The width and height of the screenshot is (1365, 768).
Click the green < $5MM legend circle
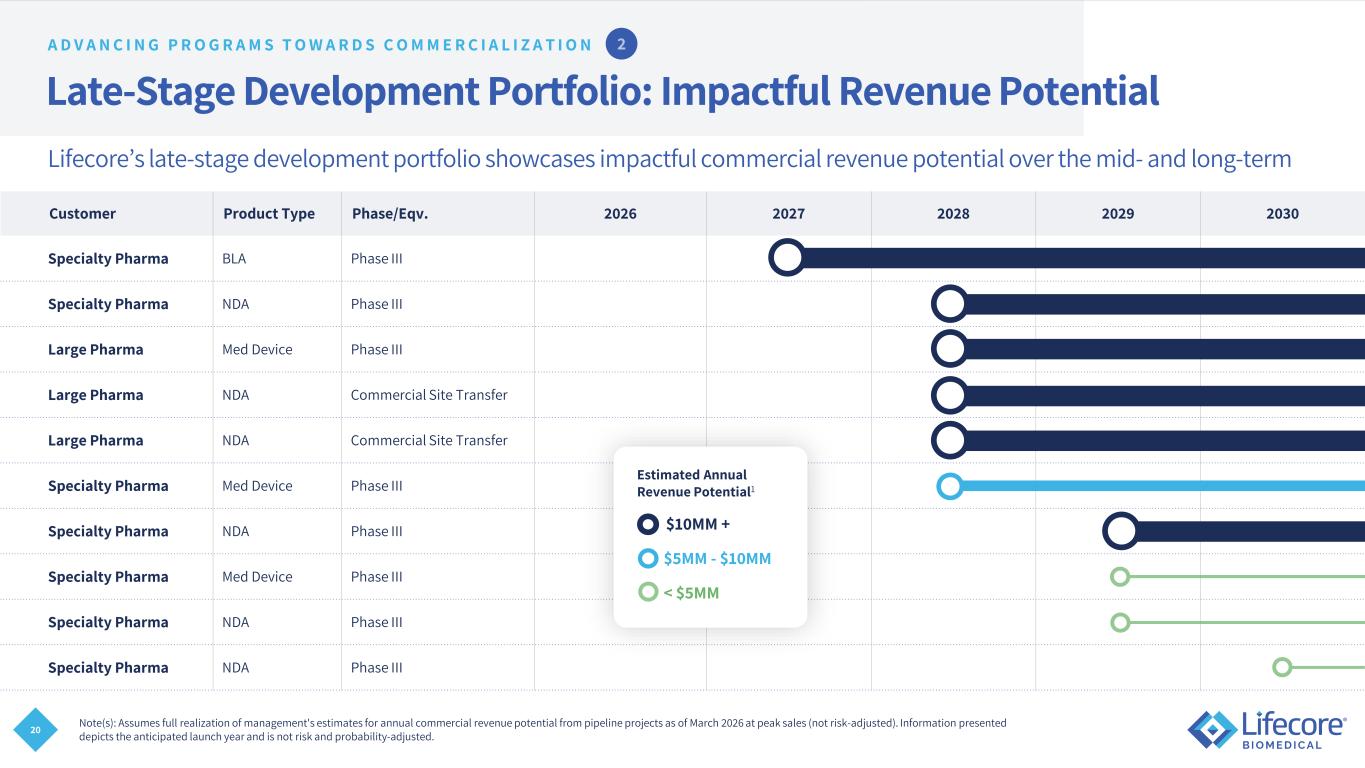click(648, 592)
